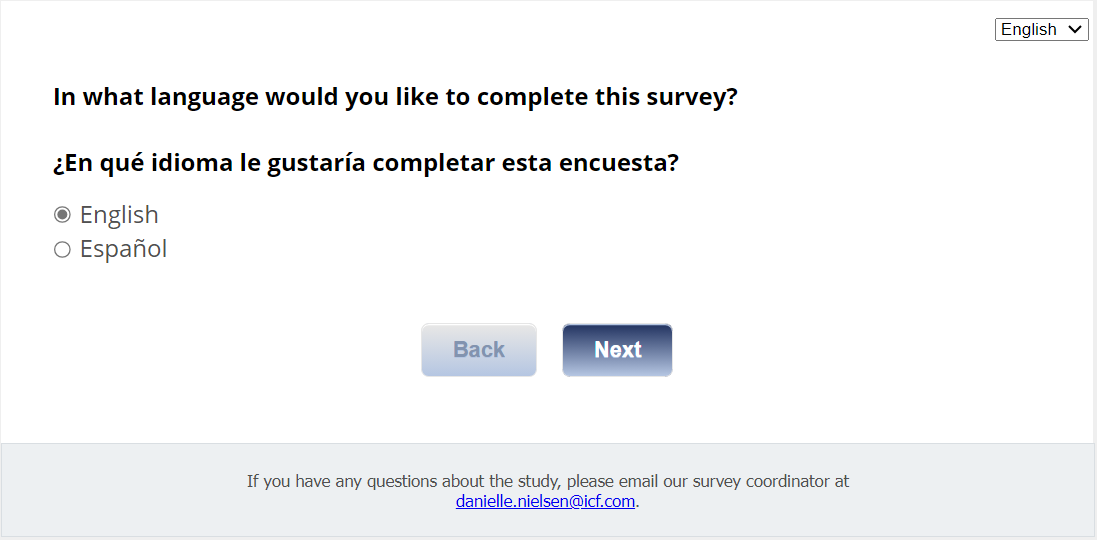Select the Español radio button
The image size is (1097, 540).
pos(62,250)
